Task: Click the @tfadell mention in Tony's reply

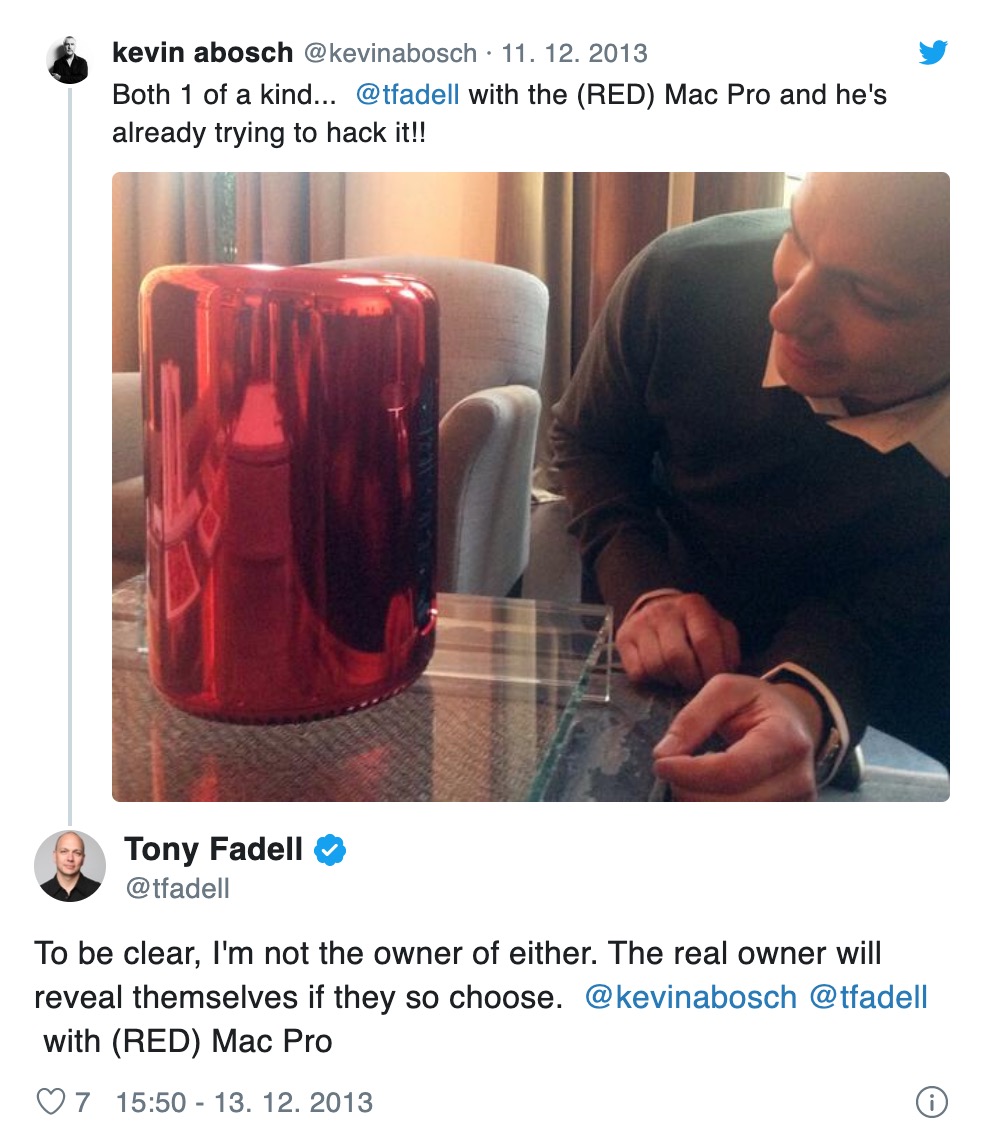Action: [x=868, y=997]
